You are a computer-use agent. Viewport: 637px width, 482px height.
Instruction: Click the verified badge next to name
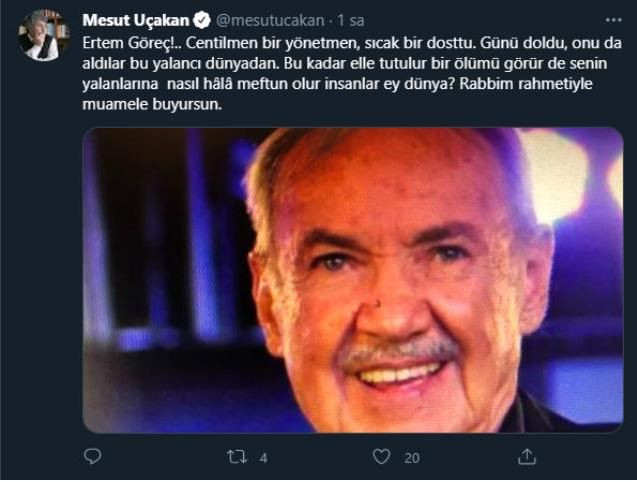point(202,20)
